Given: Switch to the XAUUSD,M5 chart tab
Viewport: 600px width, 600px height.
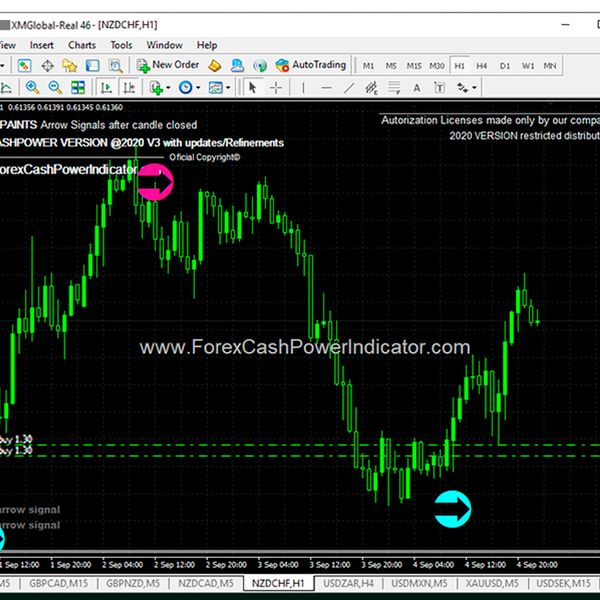Looking at the screenshot, I should pyautogui.click(x=492, y=583).
